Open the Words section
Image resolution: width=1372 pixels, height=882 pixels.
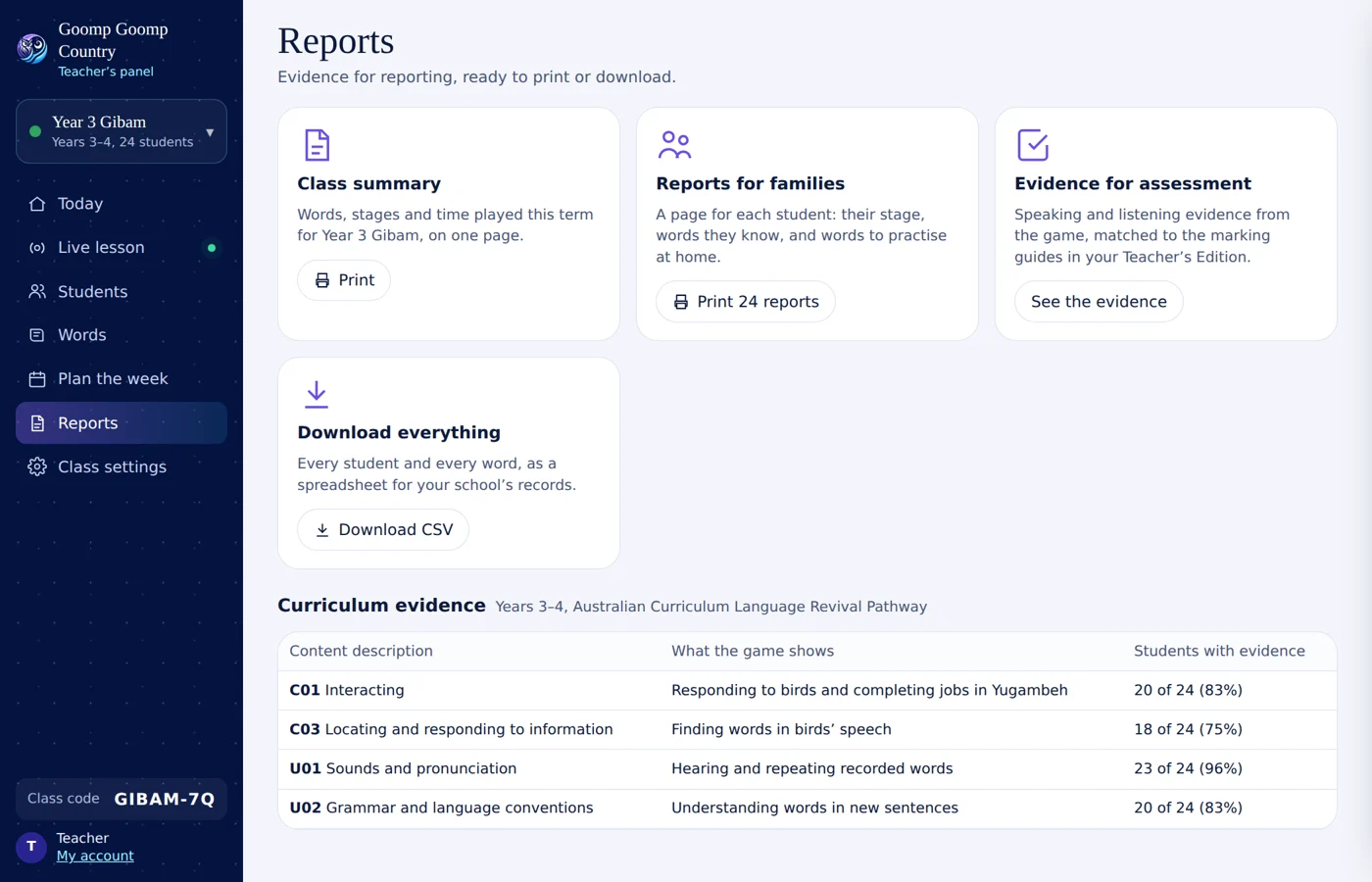(x=122, y=335)
